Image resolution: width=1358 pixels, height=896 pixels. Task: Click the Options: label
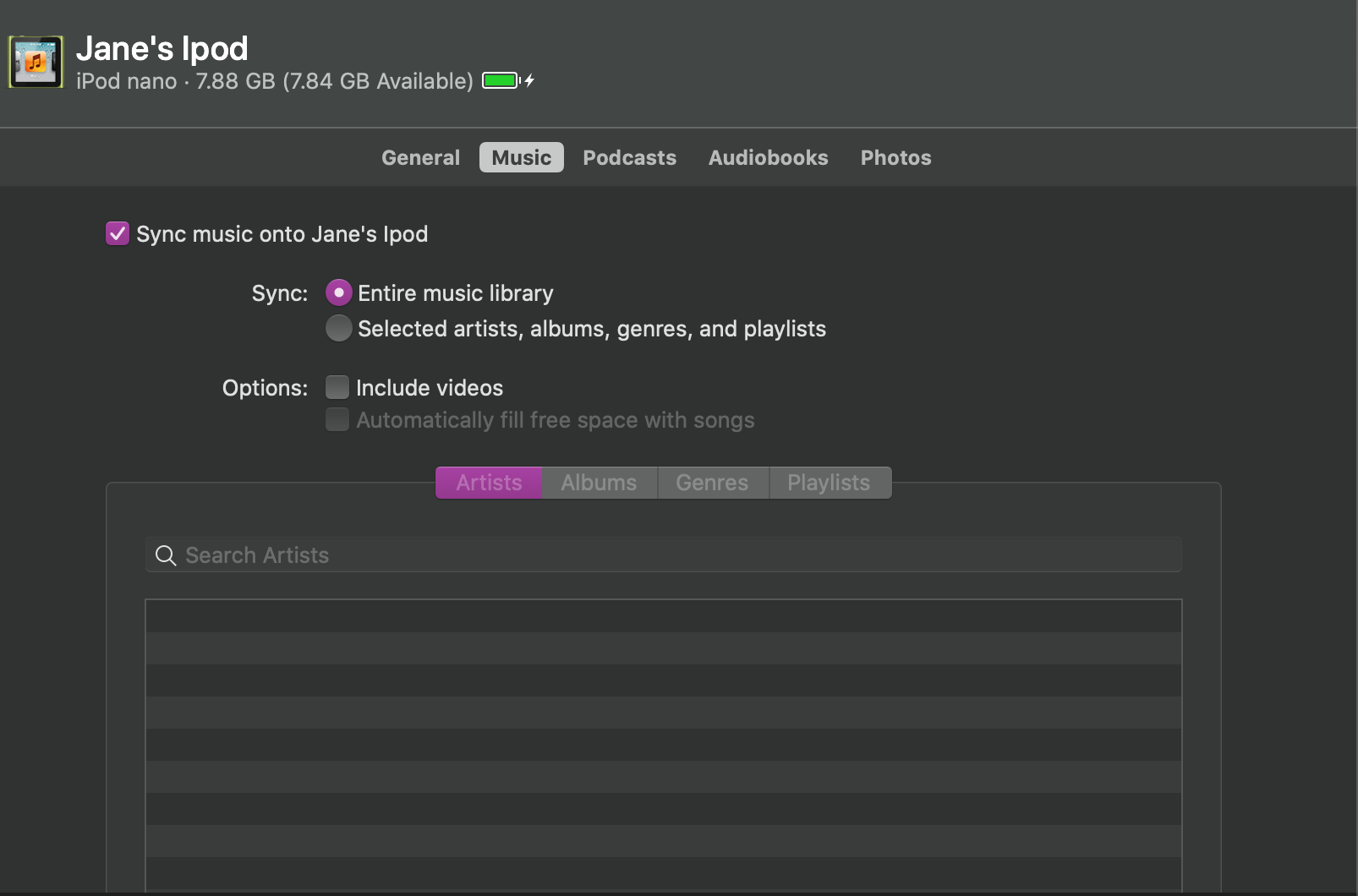(x=266, y=388)
